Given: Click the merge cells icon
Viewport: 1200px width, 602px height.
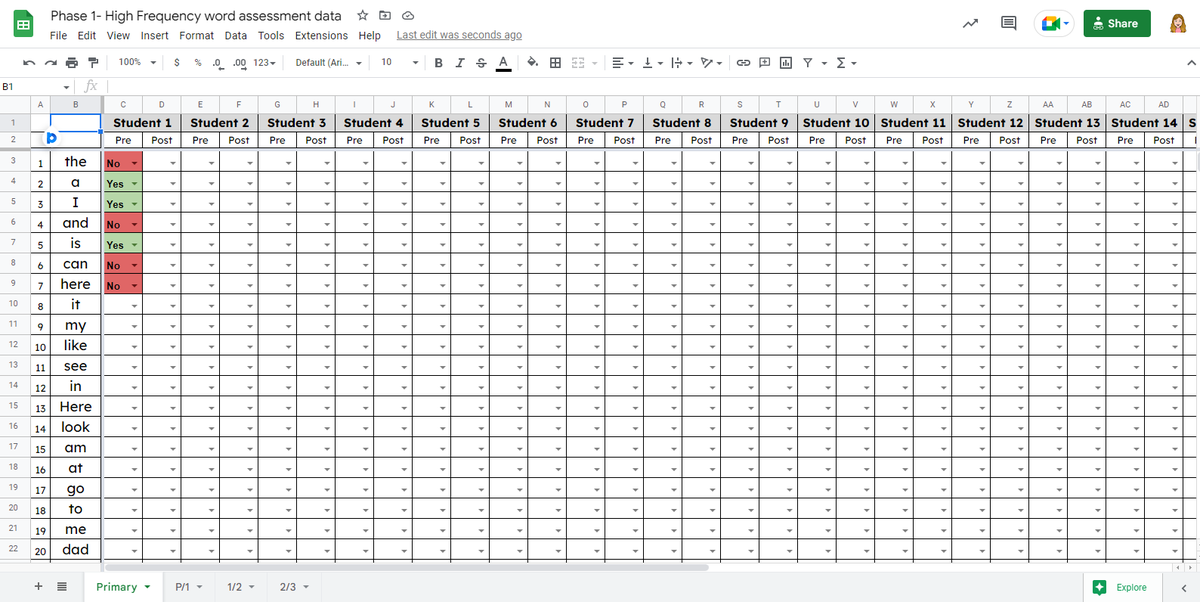Looking at the screenshot, I should coord(577,62).
